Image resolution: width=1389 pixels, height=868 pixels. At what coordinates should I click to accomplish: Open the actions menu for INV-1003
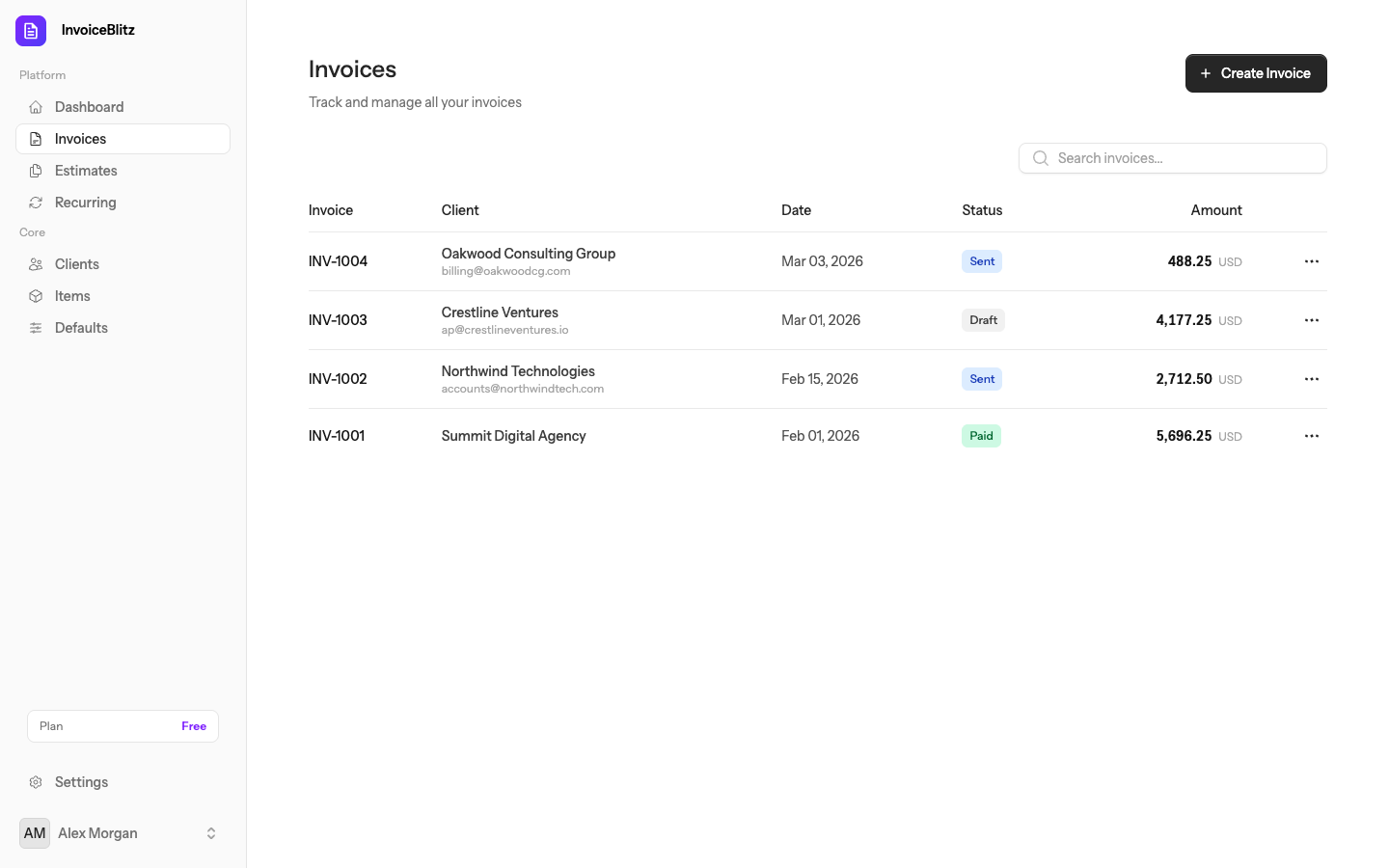point(1311,319)
